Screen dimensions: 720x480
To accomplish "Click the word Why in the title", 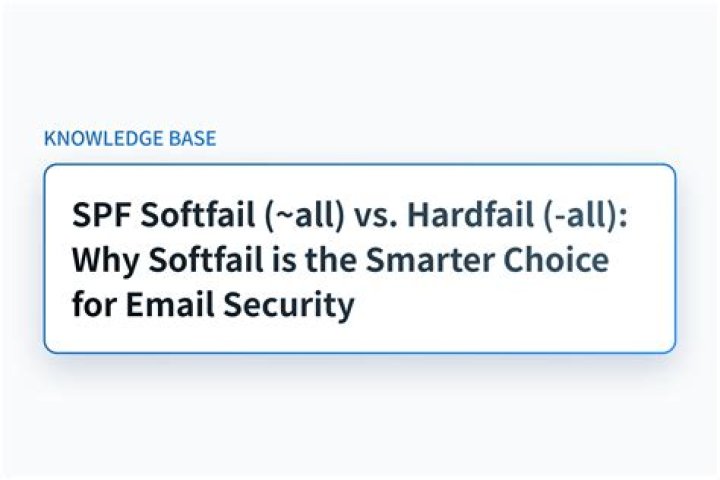I will (105, 260).
